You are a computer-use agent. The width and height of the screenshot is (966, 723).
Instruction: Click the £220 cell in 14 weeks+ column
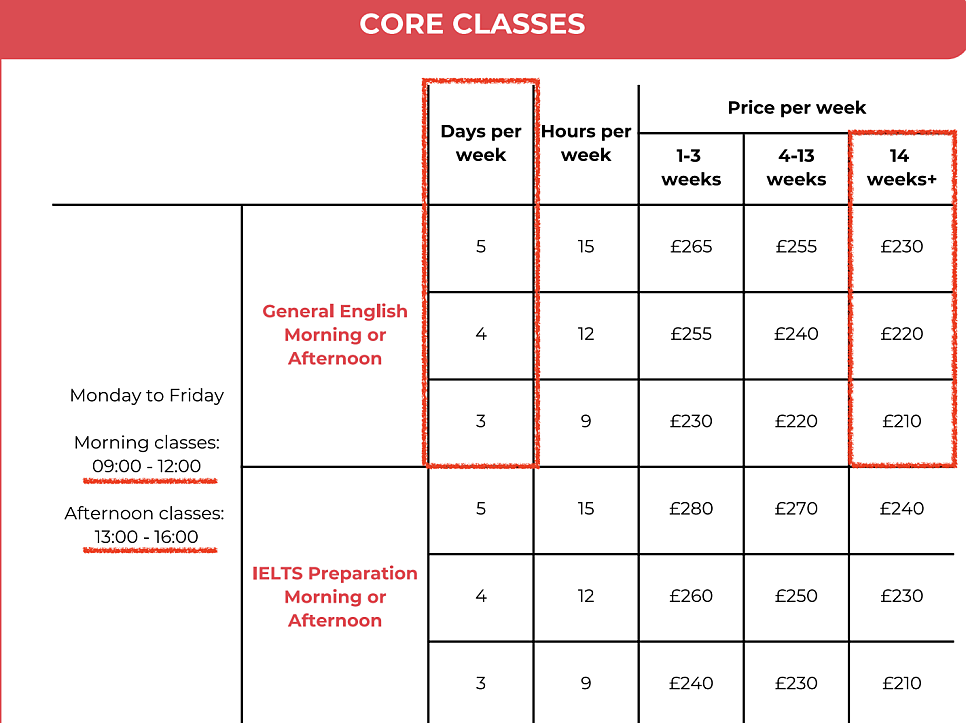[901, 334]
